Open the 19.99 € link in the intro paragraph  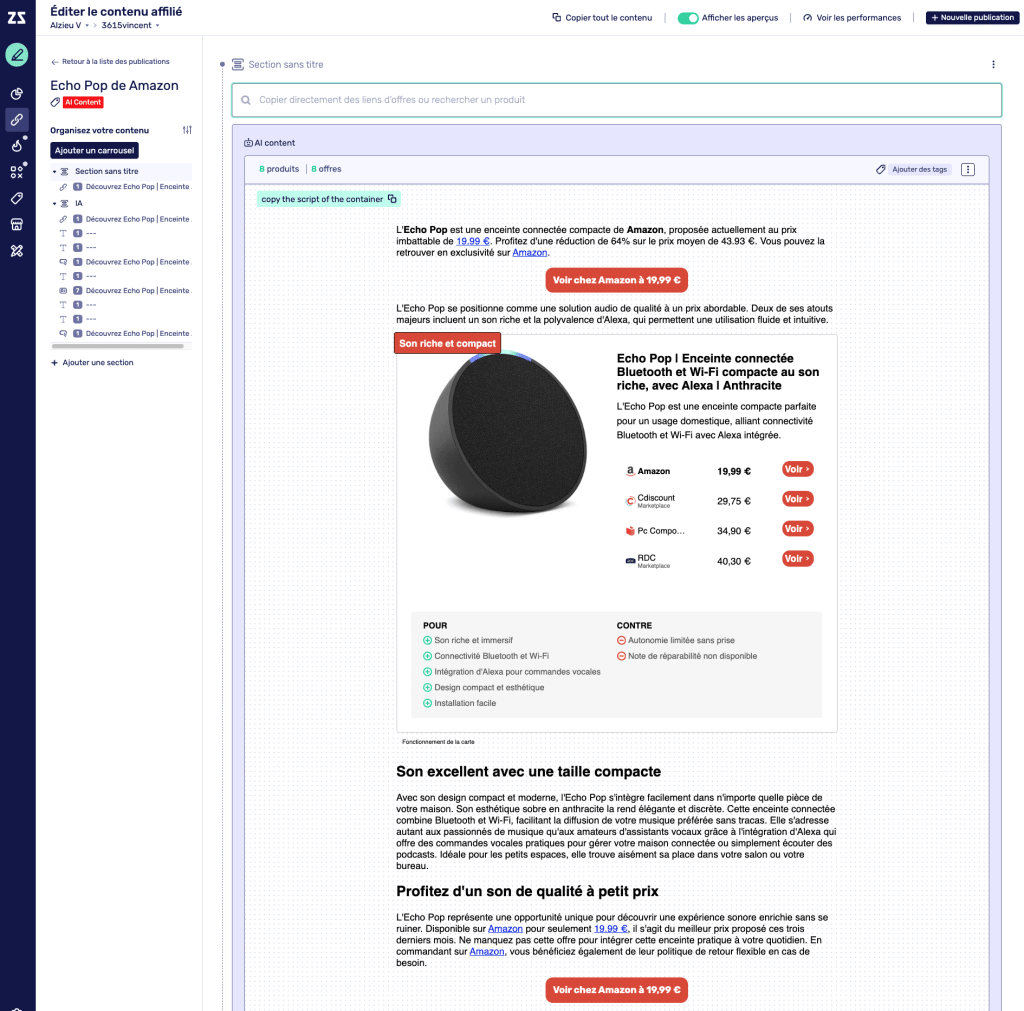pos(473,242)
